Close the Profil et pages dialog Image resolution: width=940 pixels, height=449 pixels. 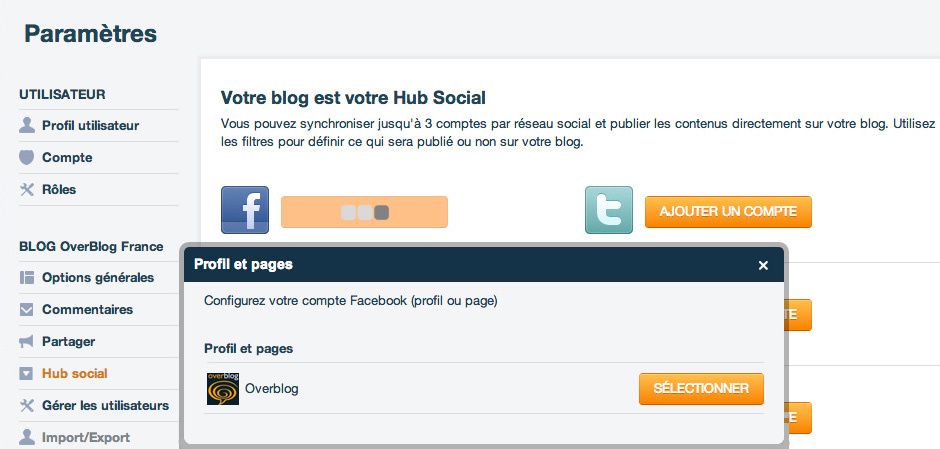tap(763, 265)
